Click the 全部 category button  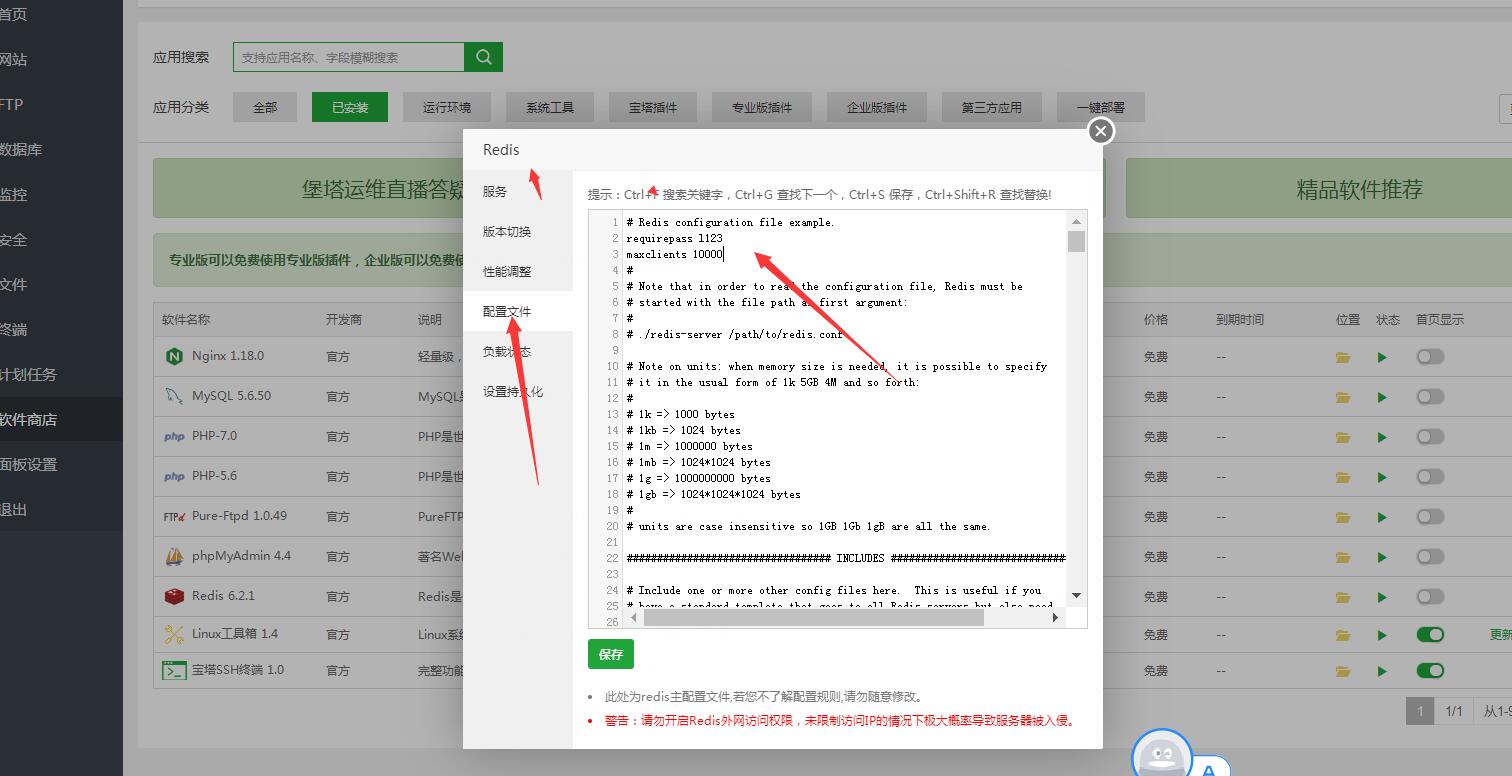(x=265, y=107)
